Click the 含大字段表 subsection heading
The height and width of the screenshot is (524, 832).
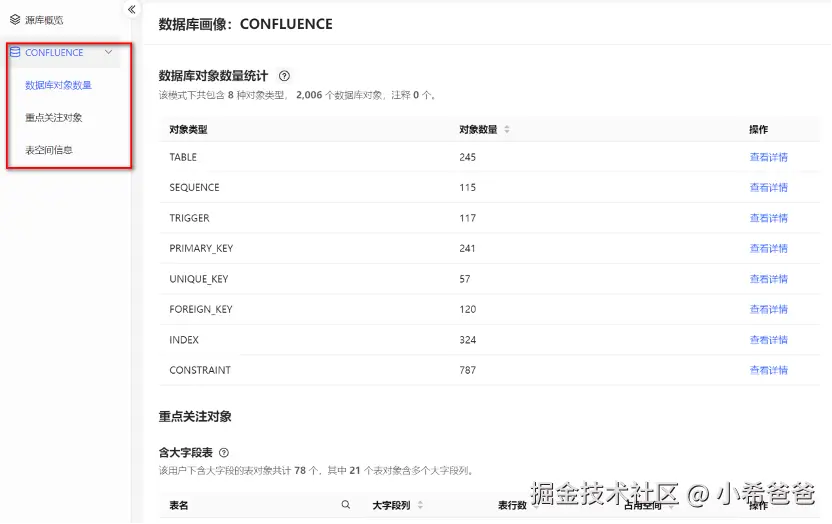[186, 453]
